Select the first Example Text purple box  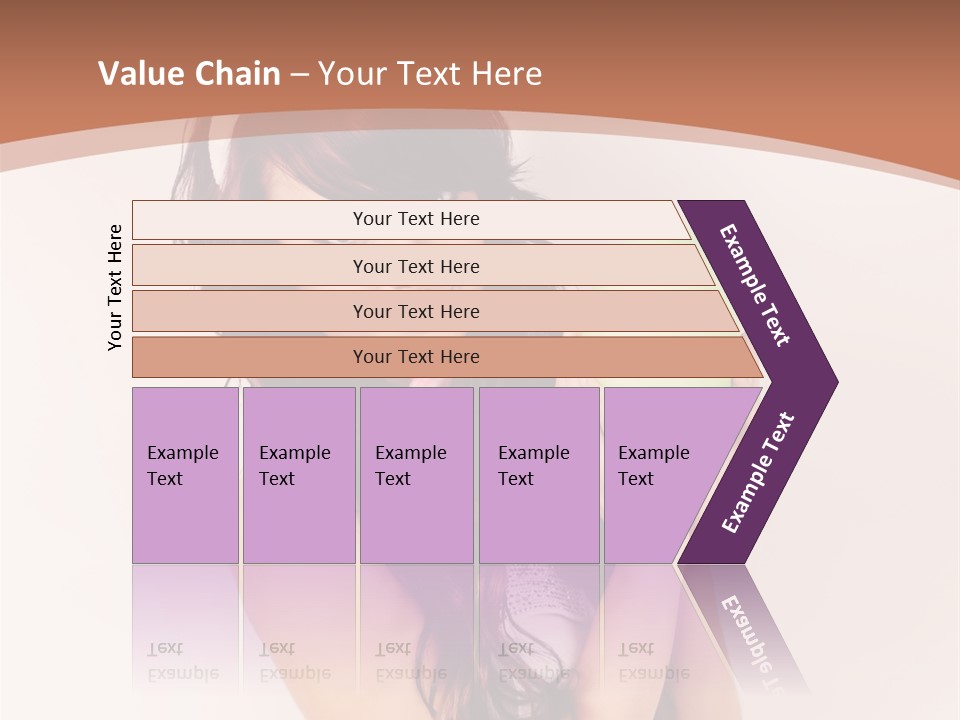[x=186, y=475]
